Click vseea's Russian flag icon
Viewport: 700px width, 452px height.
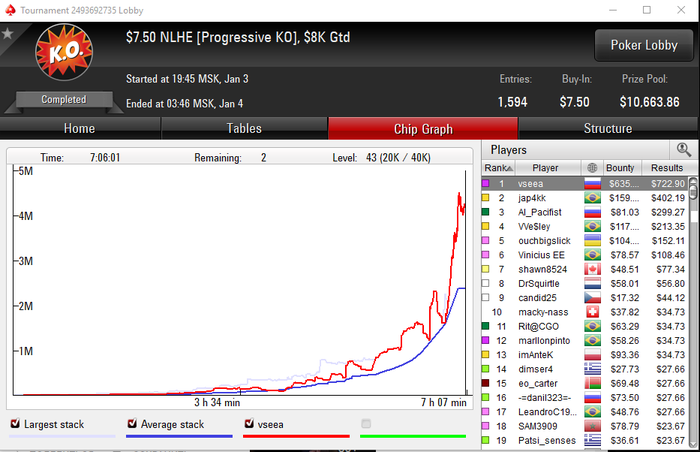[x=592, y=184]
